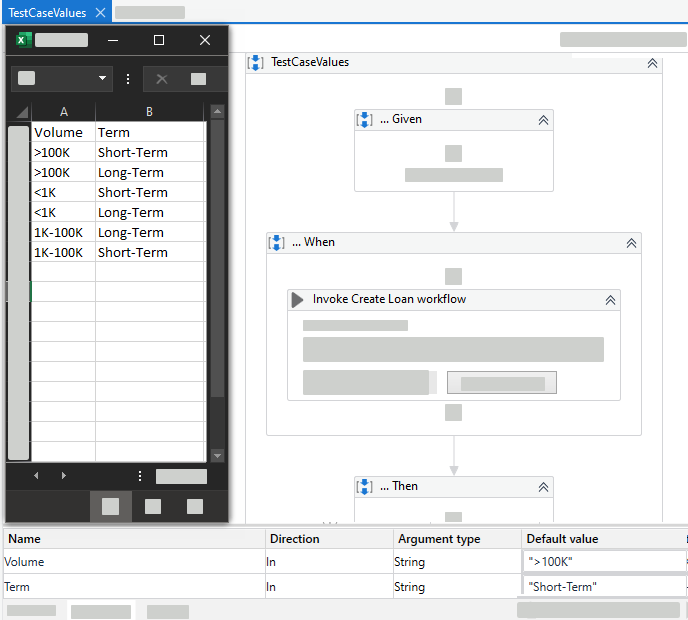688x620 pixels.
Task: Open Direction dropdown for Term argument
Action: (329, 587)
